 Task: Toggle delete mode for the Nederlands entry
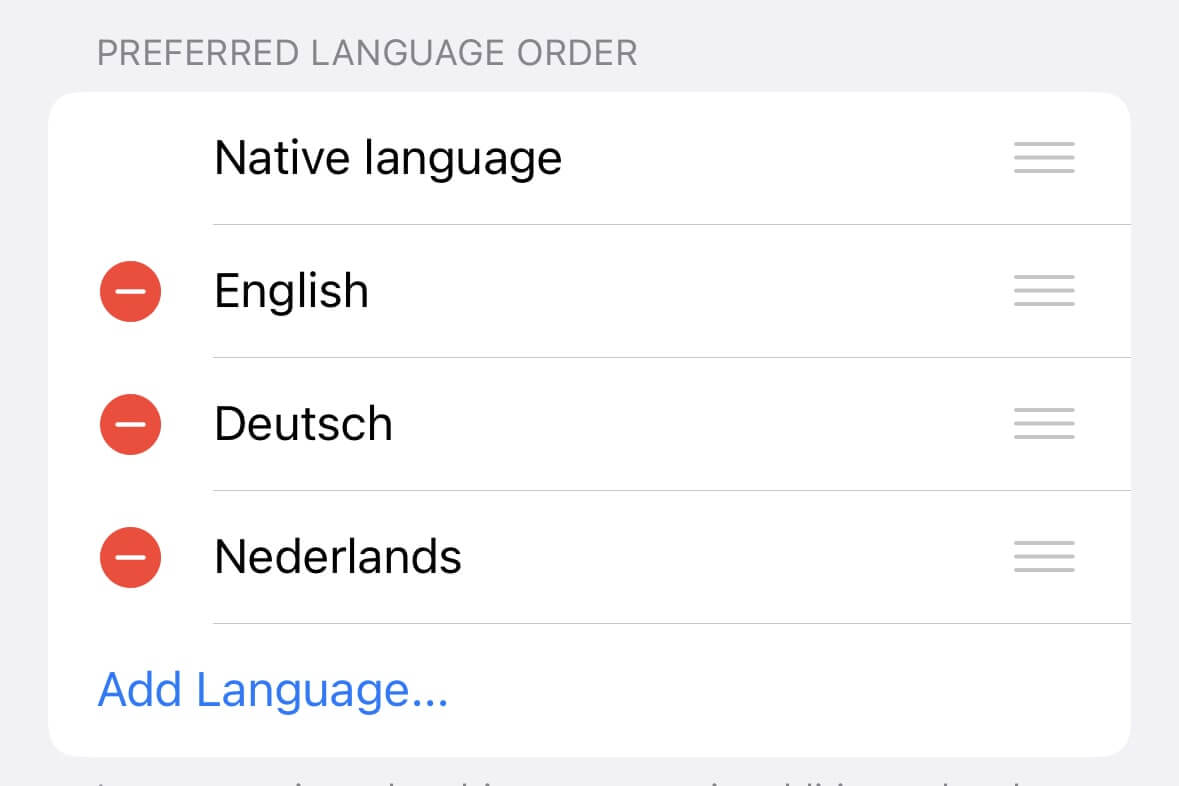coord(130,557)
